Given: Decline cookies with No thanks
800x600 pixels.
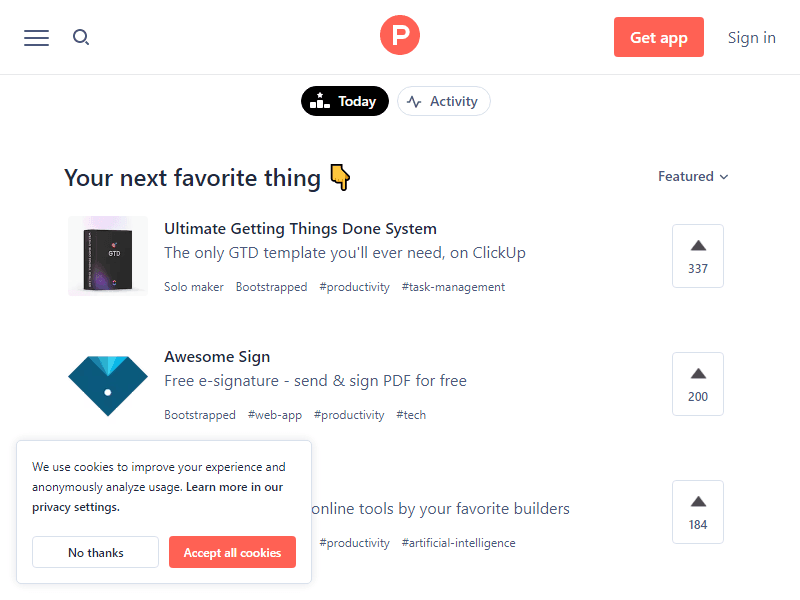Looking at the screenshot, I should 96,552.
